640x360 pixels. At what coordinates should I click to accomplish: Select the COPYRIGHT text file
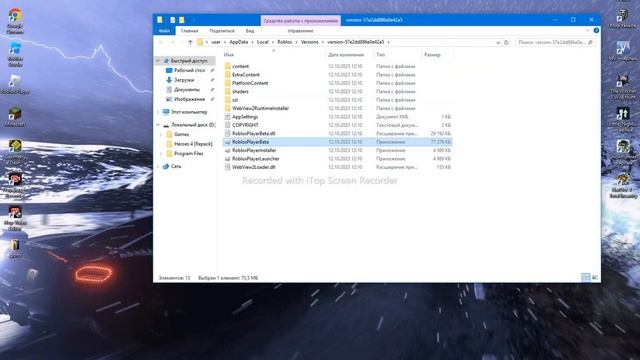coord(338,125)
